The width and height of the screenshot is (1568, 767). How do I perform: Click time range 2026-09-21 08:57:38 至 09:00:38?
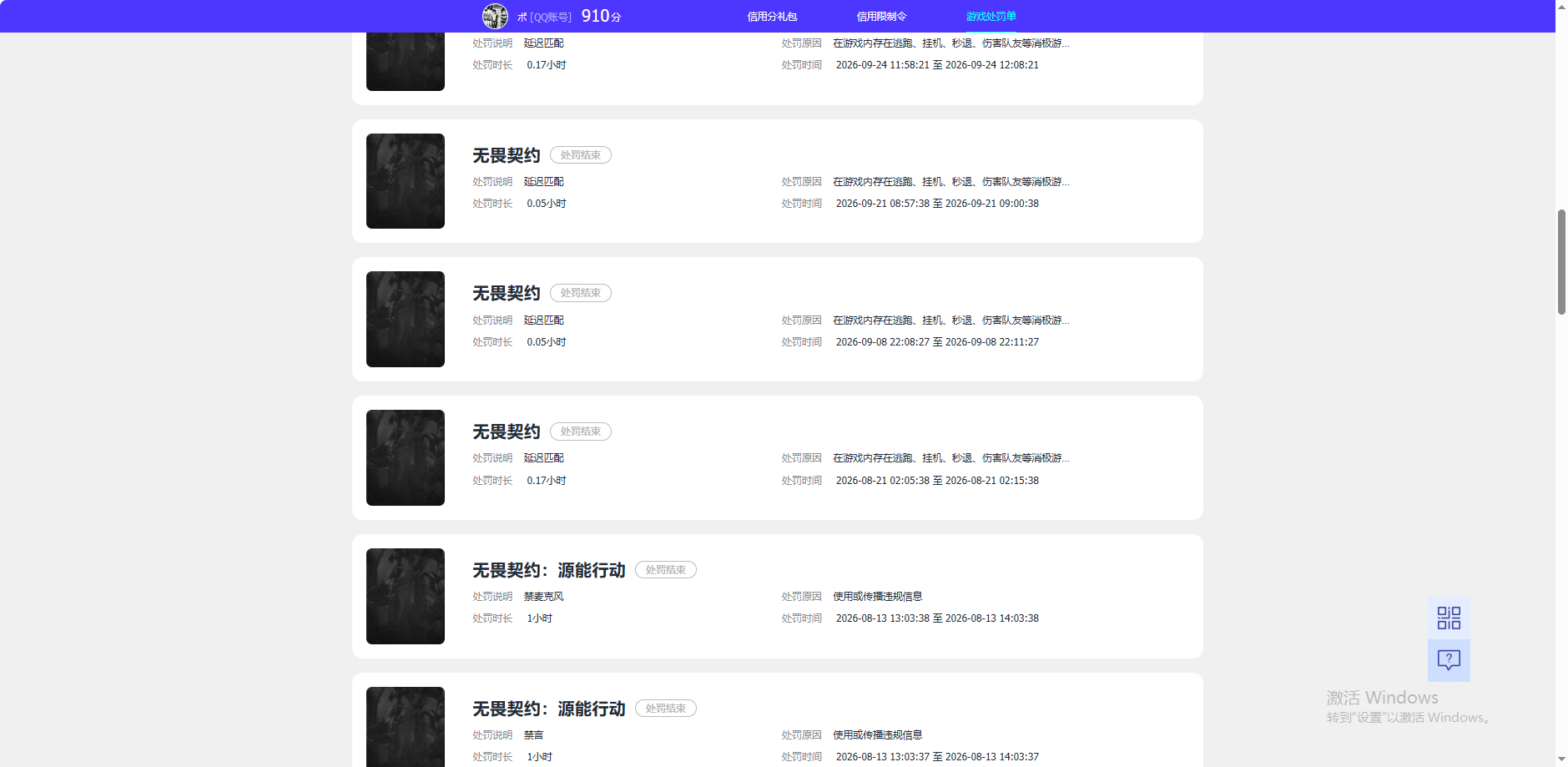click(937, 204)
